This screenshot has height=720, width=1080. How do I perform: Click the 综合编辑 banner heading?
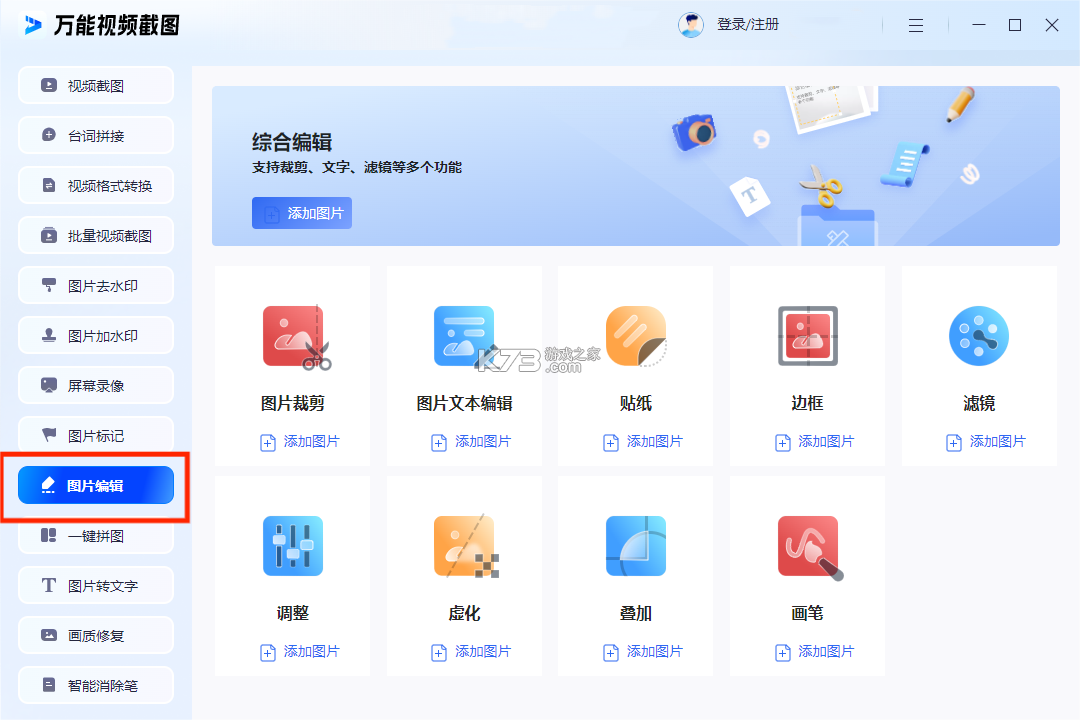[292, 142]
